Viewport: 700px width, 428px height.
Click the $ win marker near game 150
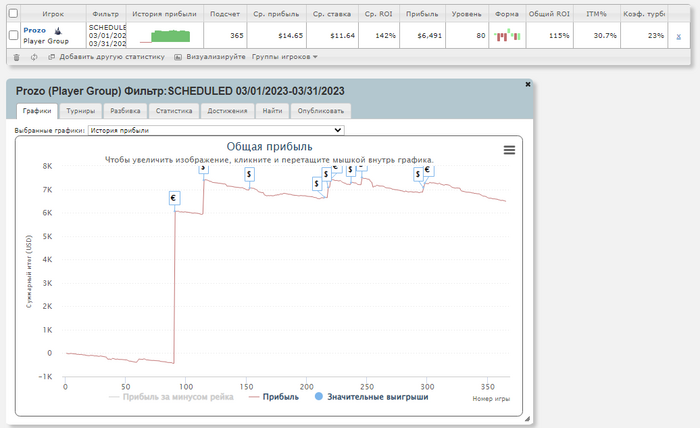249,174
